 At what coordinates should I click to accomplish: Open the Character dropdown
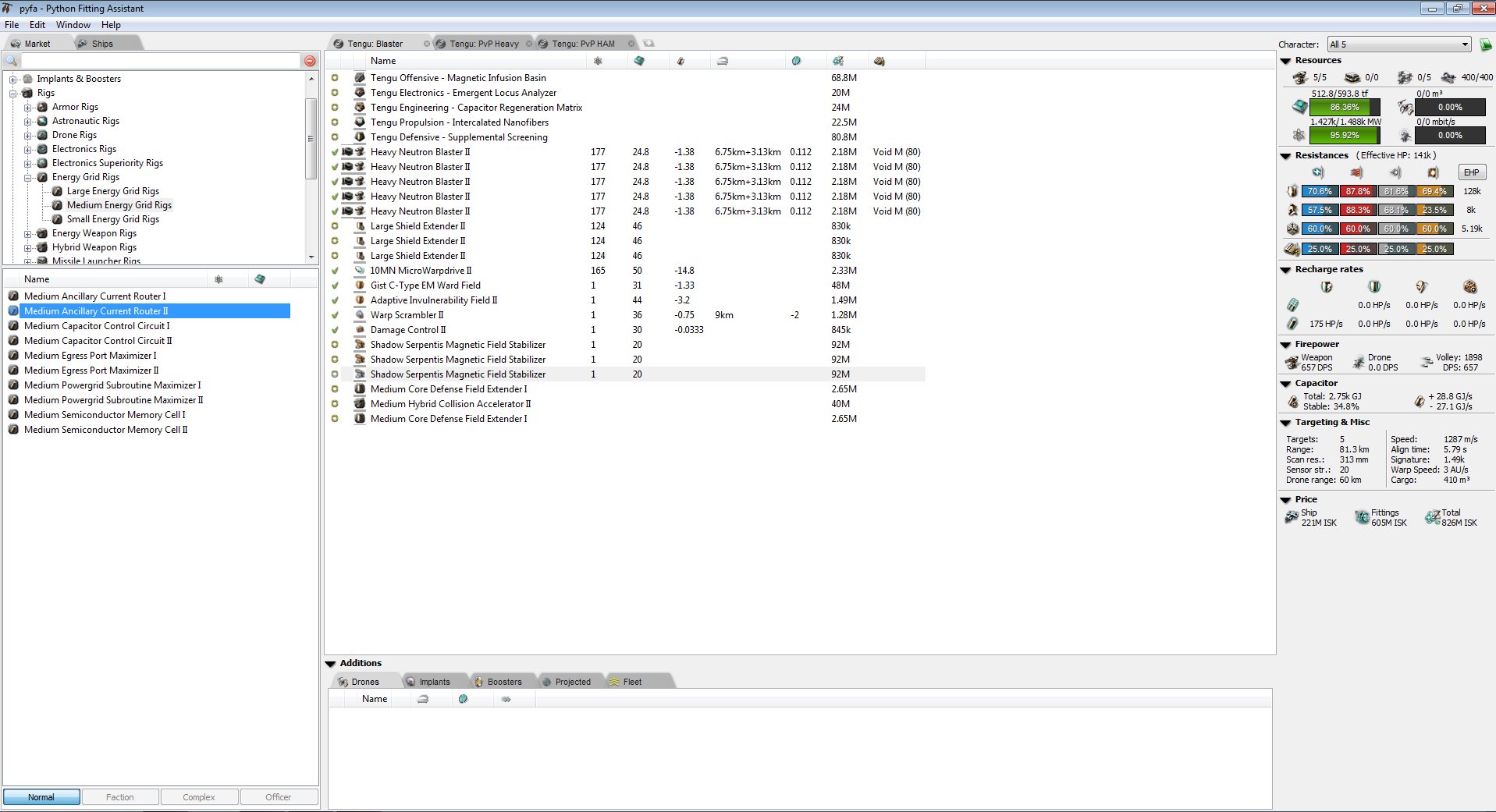(1398, 44)
